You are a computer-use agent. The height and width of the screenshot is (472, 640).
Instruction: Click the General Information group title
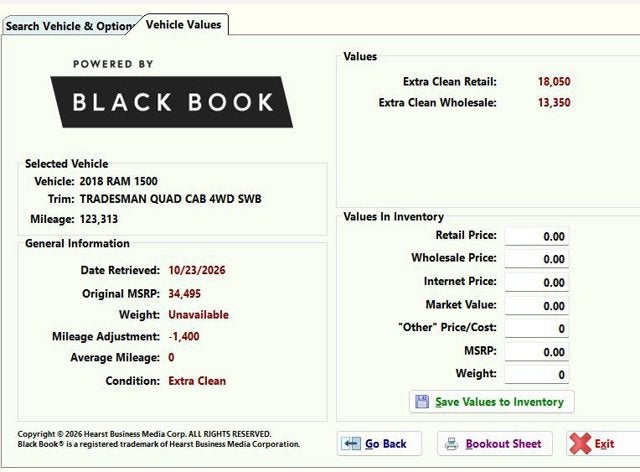click(77, 244)
